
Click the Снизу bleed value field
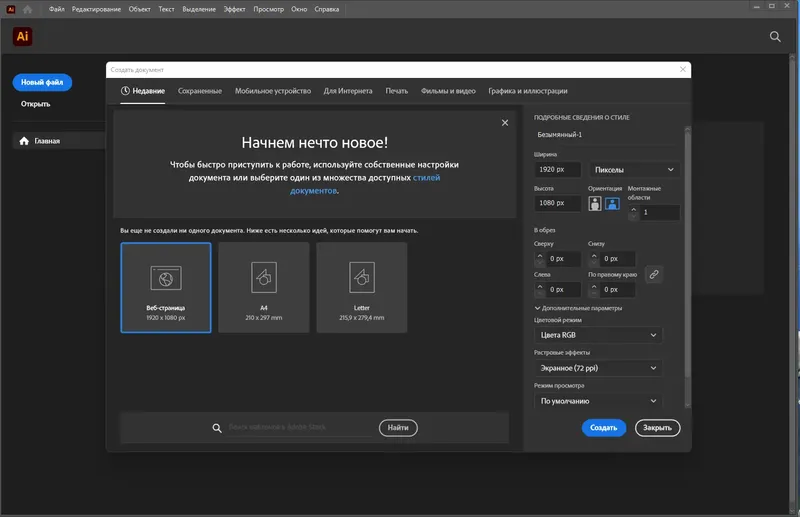pos(617,259)
